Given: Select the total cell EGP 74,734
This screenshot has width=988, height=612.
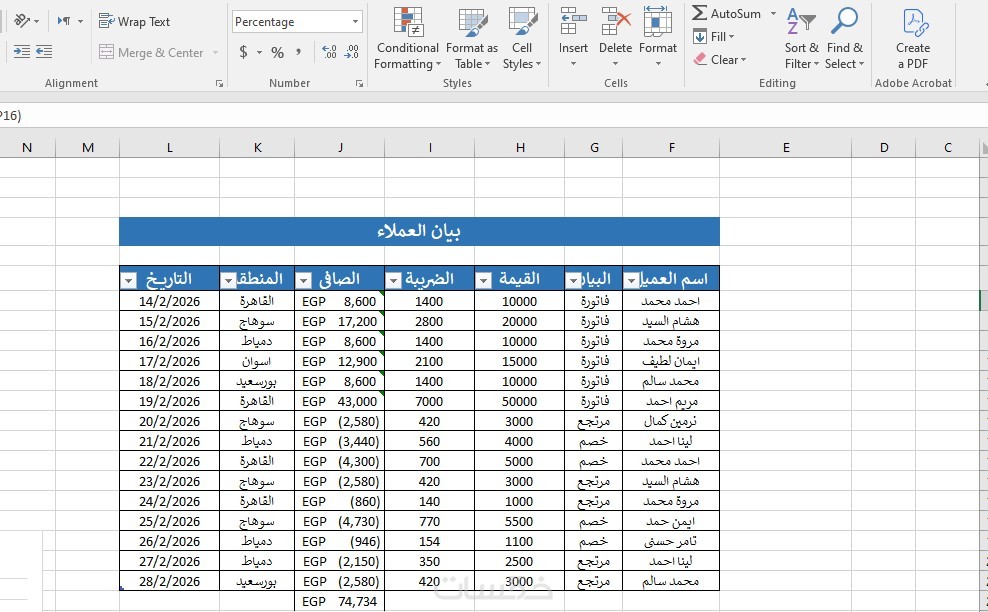Looking at the screenshot, I should [x=340, y=601].
